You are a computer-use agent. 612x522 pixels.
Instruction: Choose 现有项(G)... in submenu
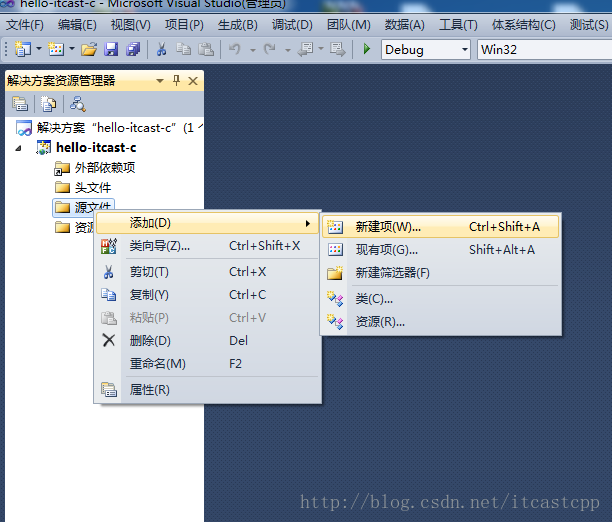click(x=441, y=250)
